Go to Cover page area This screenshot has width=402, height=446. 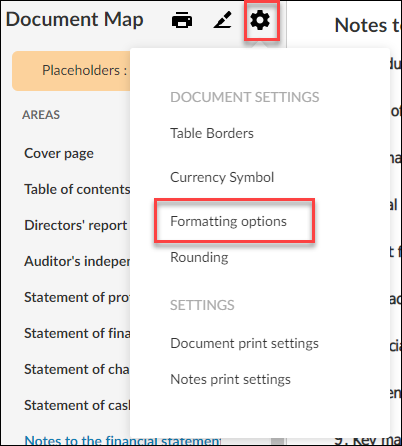59,154
